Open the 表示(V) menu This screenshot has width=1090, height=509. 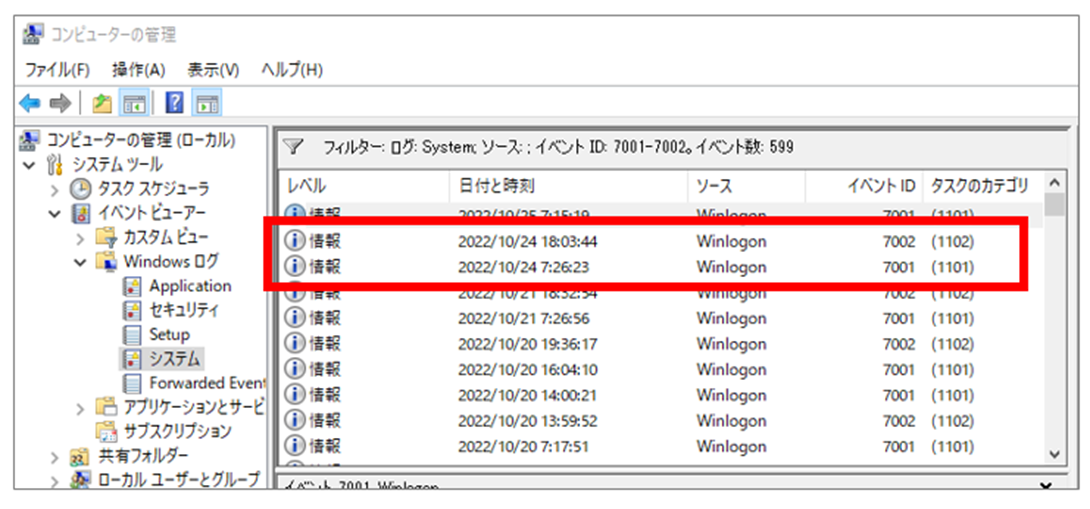coord(213,70)
